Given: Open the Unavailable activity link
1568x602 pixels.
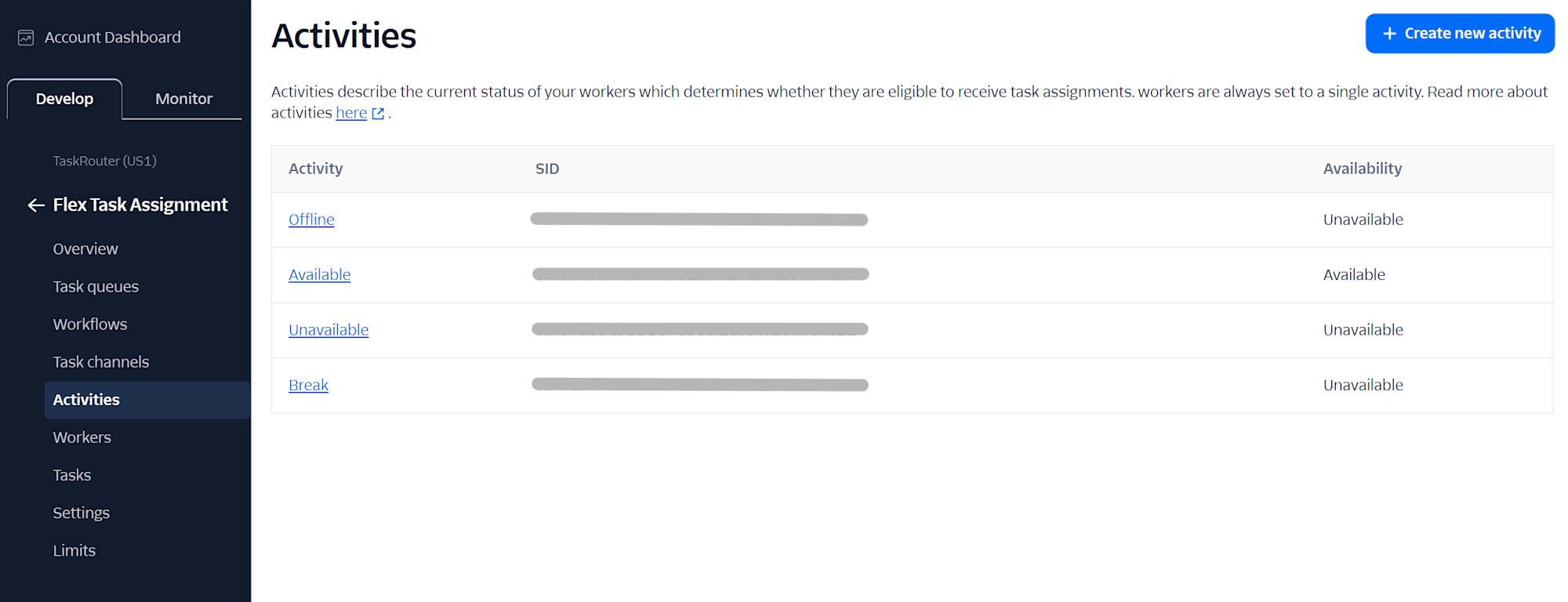Looking at the screenshot, I should [328, 330].
